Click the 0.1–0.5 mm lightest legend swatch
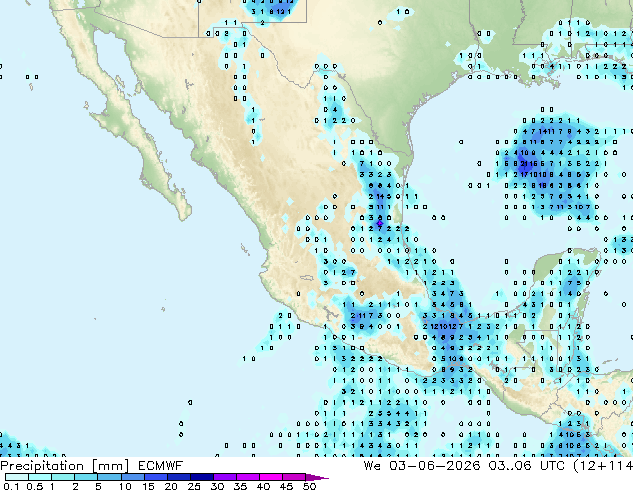This screenshot has height=490, width=634. (17, 477)
